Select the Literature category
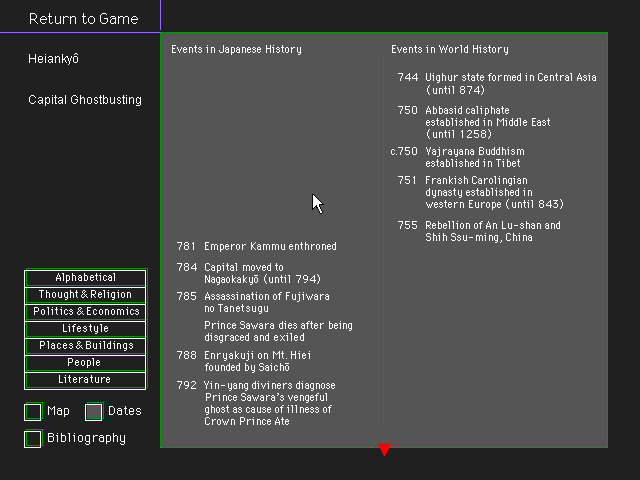This screenshot has width=640, height=480. pyautogui.click(x=85, y=380)
